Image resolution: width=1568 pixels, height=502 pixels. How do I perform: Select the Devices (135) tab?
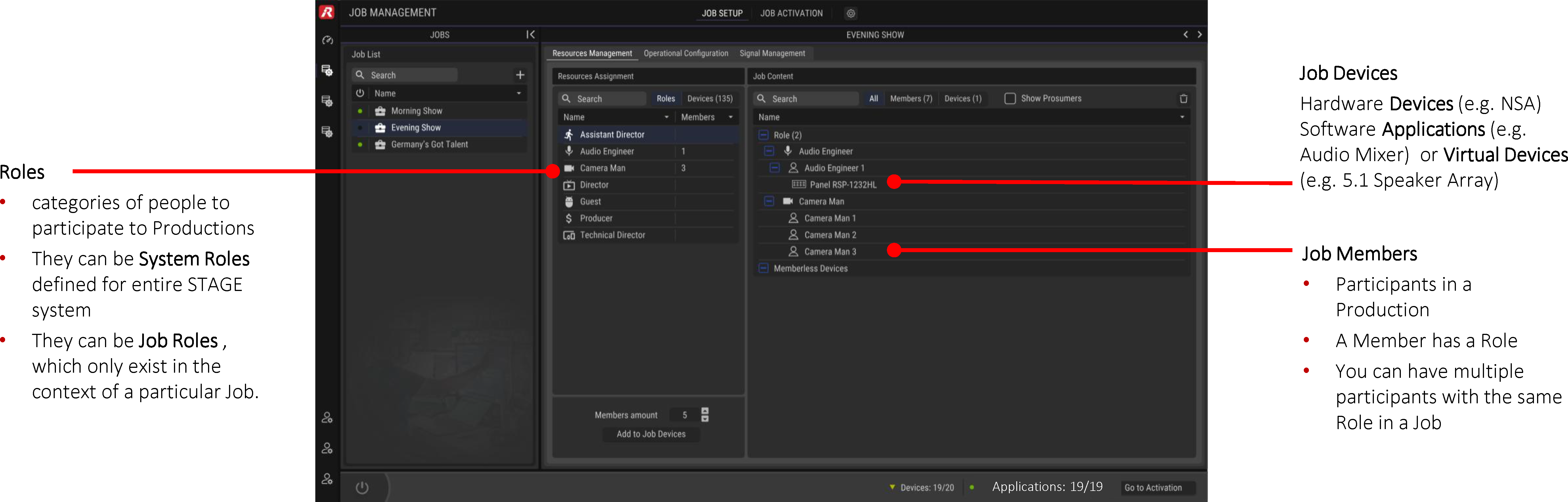pos(710,99)
